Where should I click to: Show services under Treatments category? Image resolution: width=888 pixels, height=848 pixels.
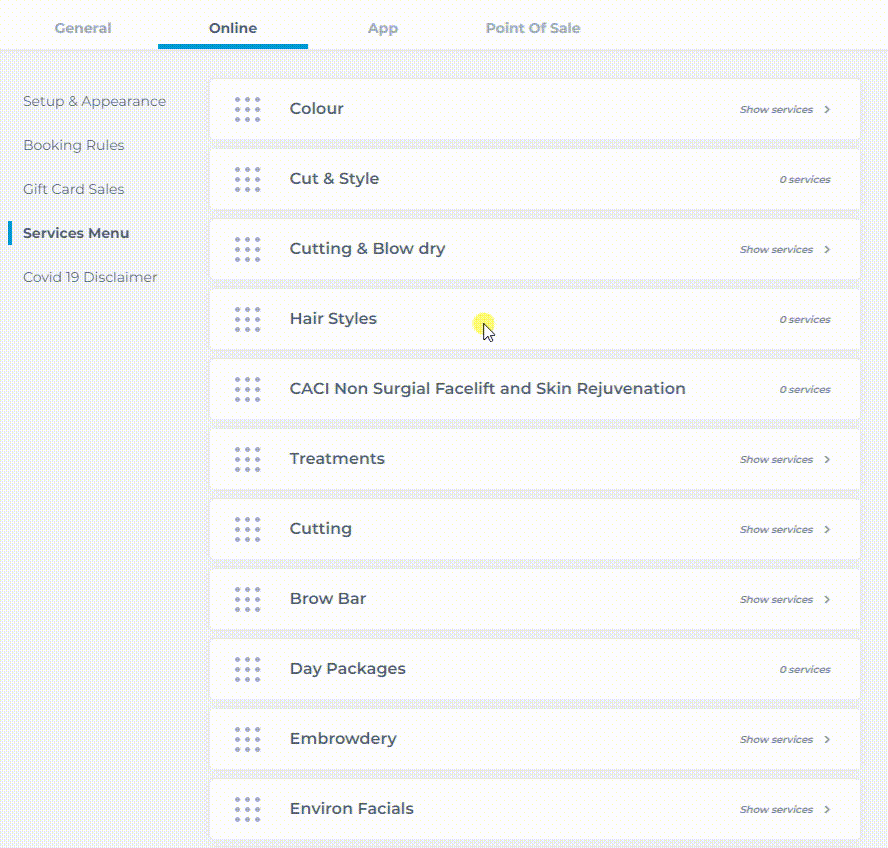pos(785,459)
